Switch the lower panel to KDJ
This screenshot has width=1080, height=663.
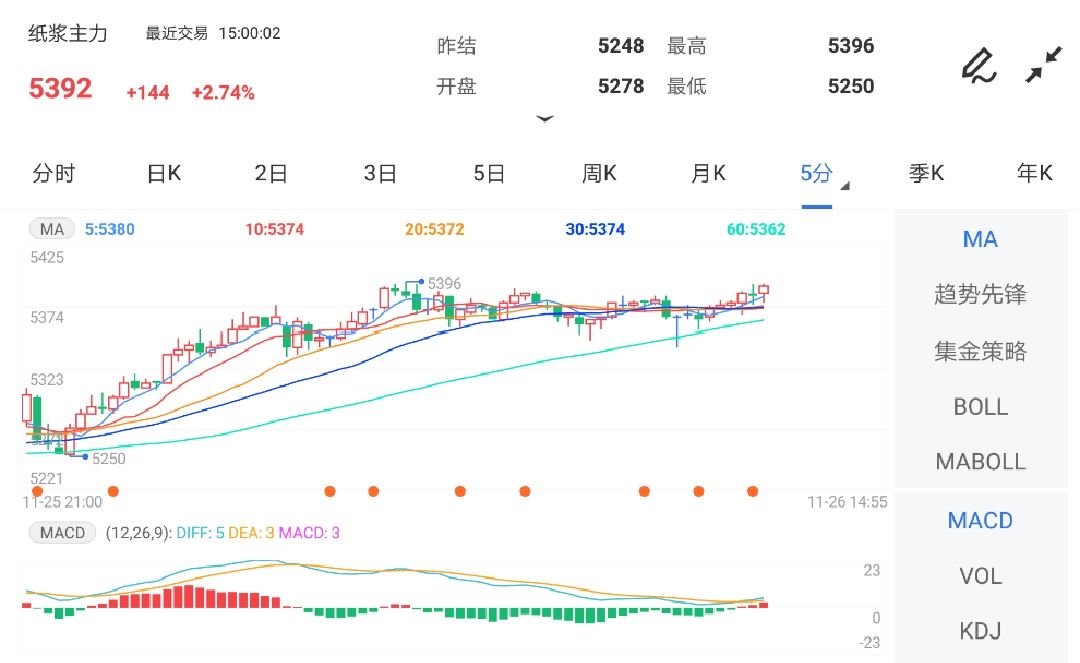tap(981, 631)
